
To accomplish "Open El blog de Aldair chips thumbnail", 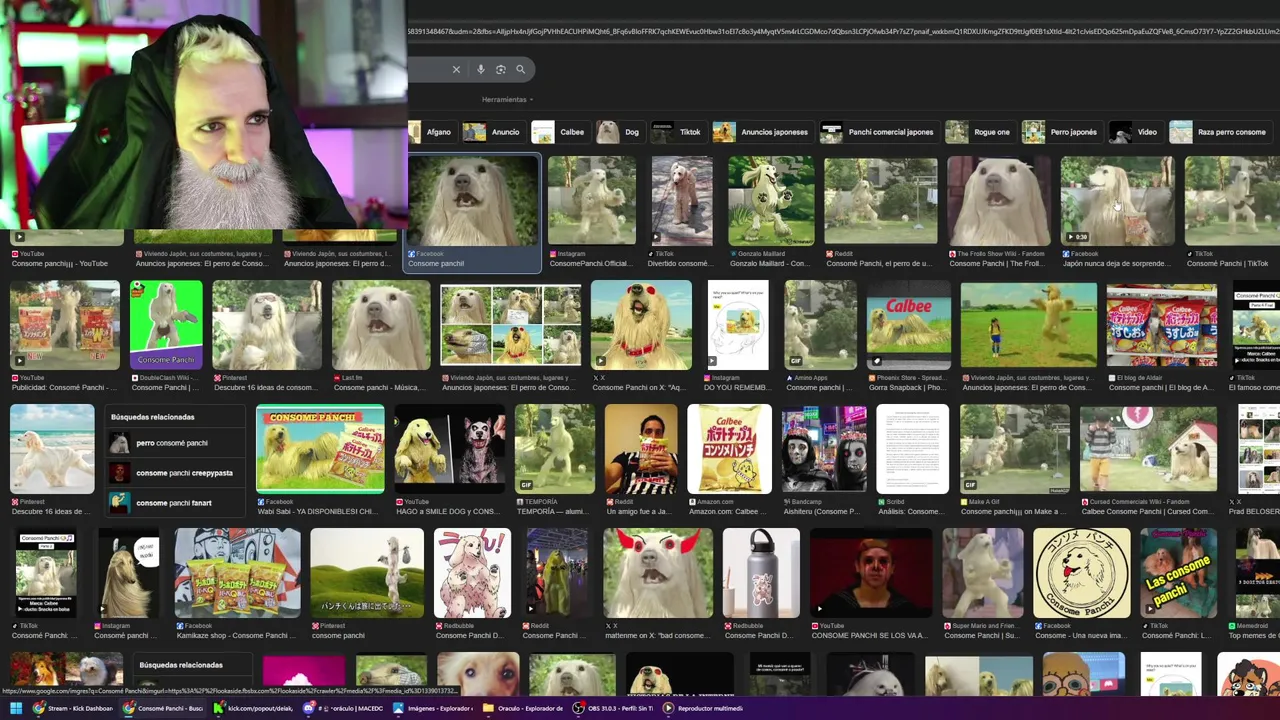I will tap(1162, 325).
